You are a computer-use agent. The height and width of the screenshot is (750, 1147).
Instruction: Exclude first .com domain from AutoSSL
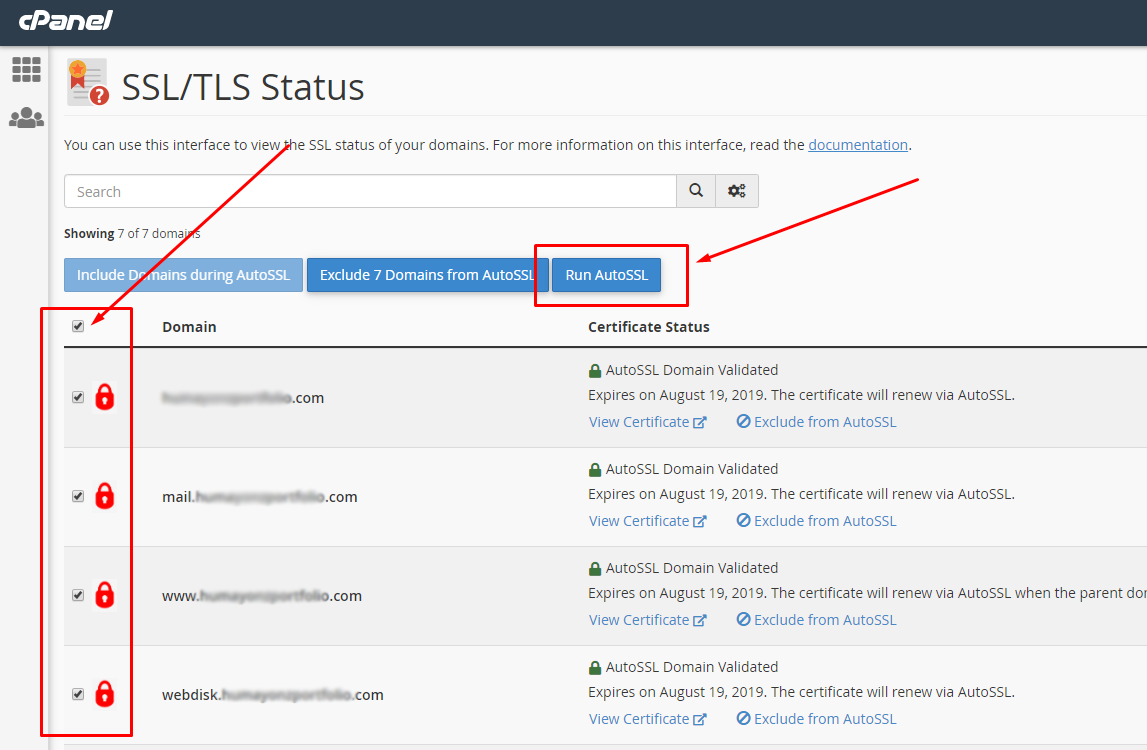(816, 422)
